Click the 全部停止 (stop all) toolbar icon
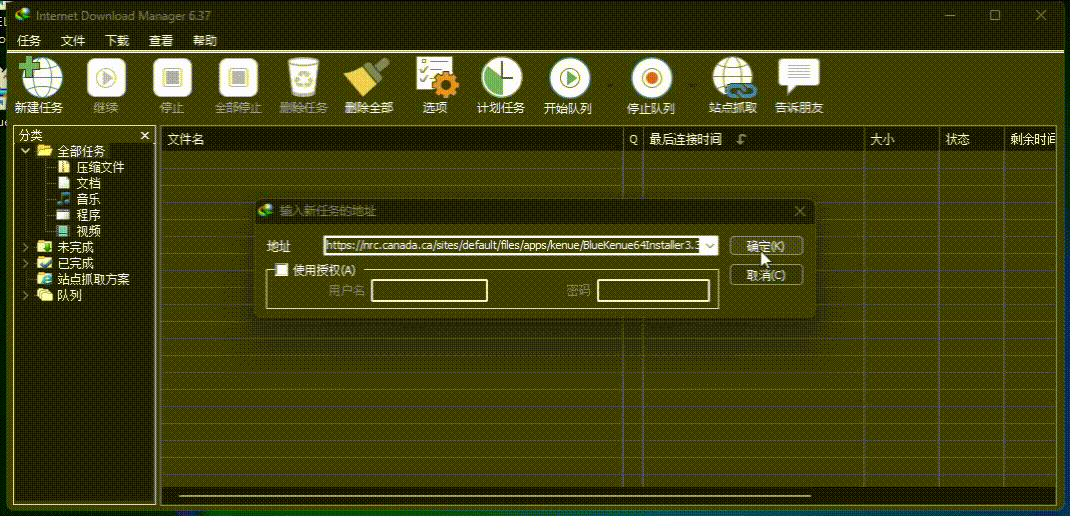This screenshot has height=516, width=1070. [x=238, y=77]
